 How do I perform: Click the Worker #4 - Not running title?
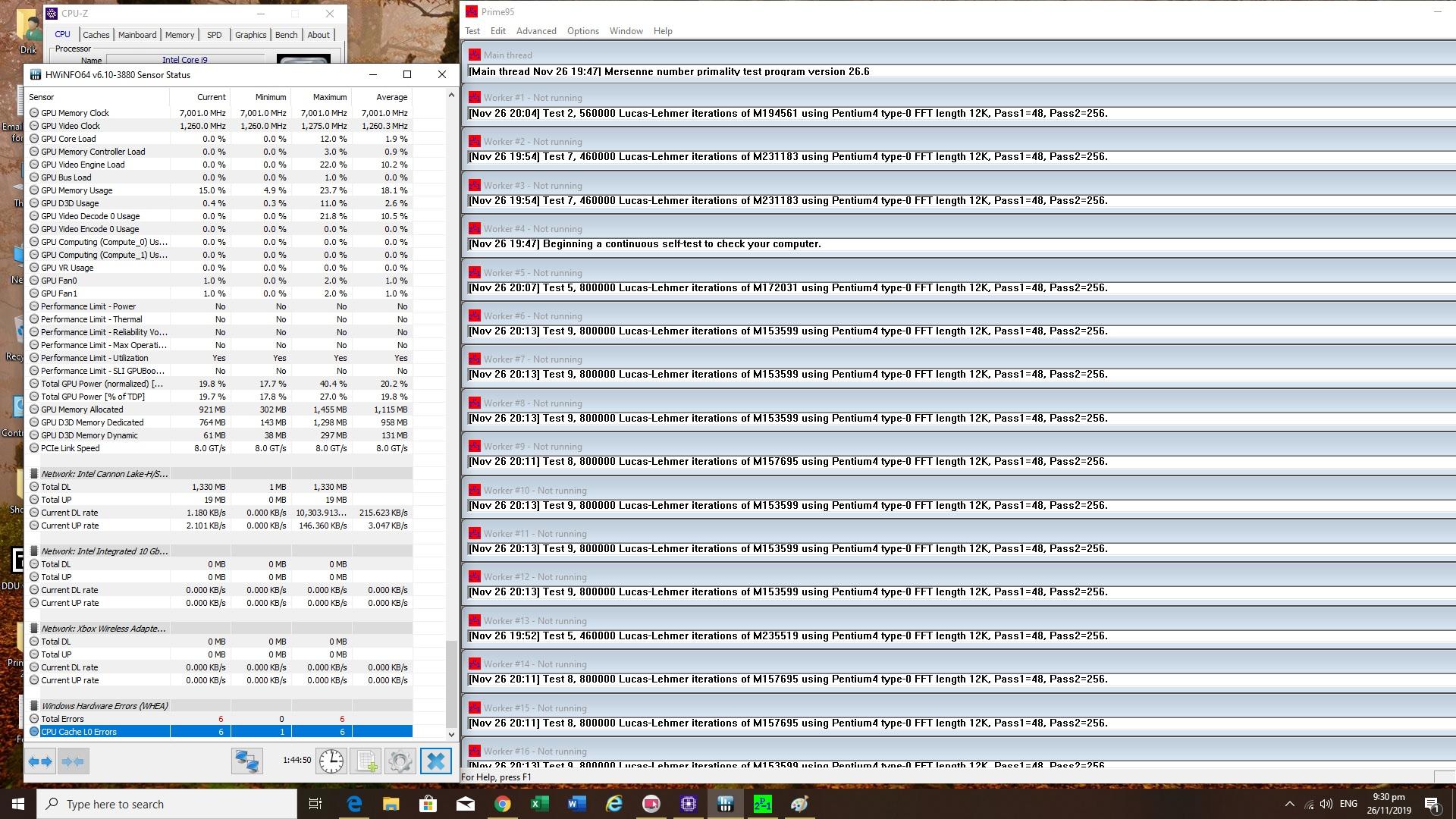tap(533, 229)
